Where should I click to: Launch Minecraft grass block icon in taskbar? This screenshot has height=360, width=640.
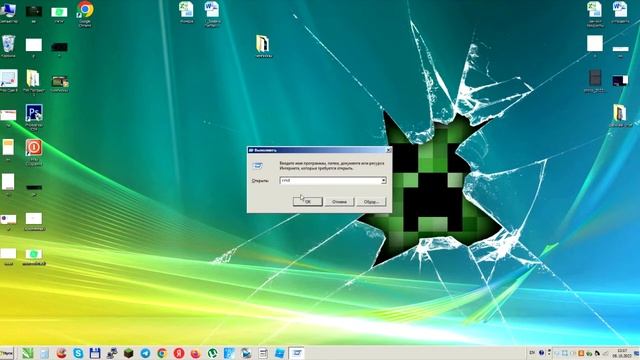pos(129,353)
